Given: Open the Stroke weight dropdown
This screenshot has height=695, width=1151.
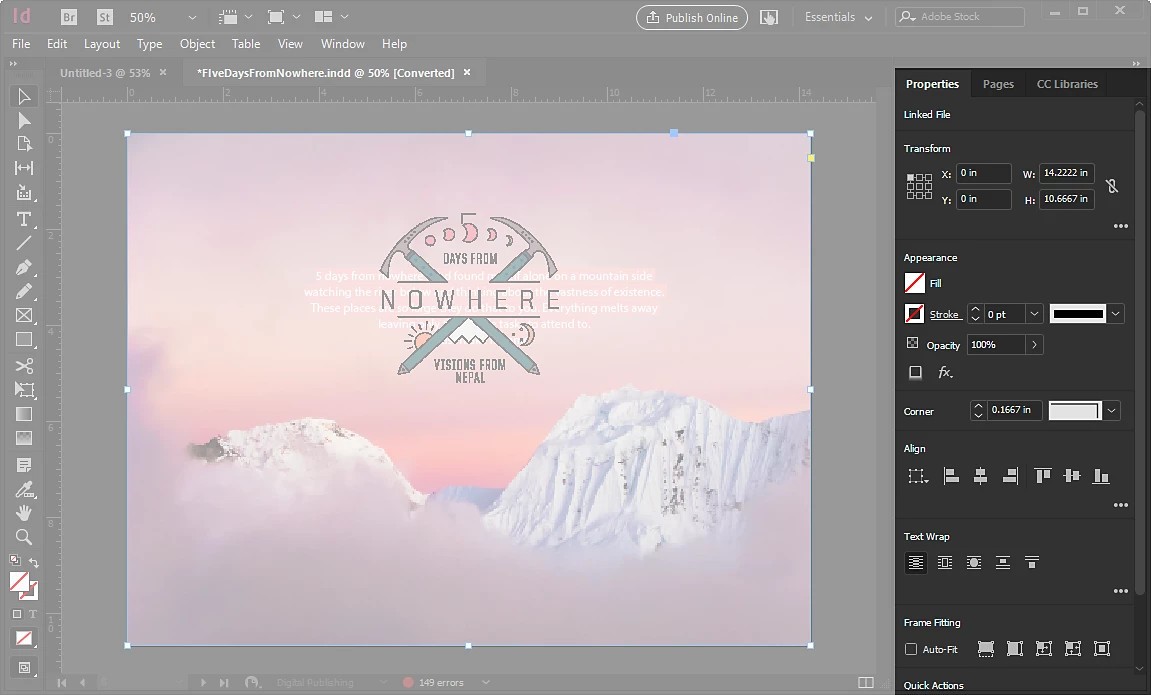Looking at the screenshot, I should coord(1034,314).
